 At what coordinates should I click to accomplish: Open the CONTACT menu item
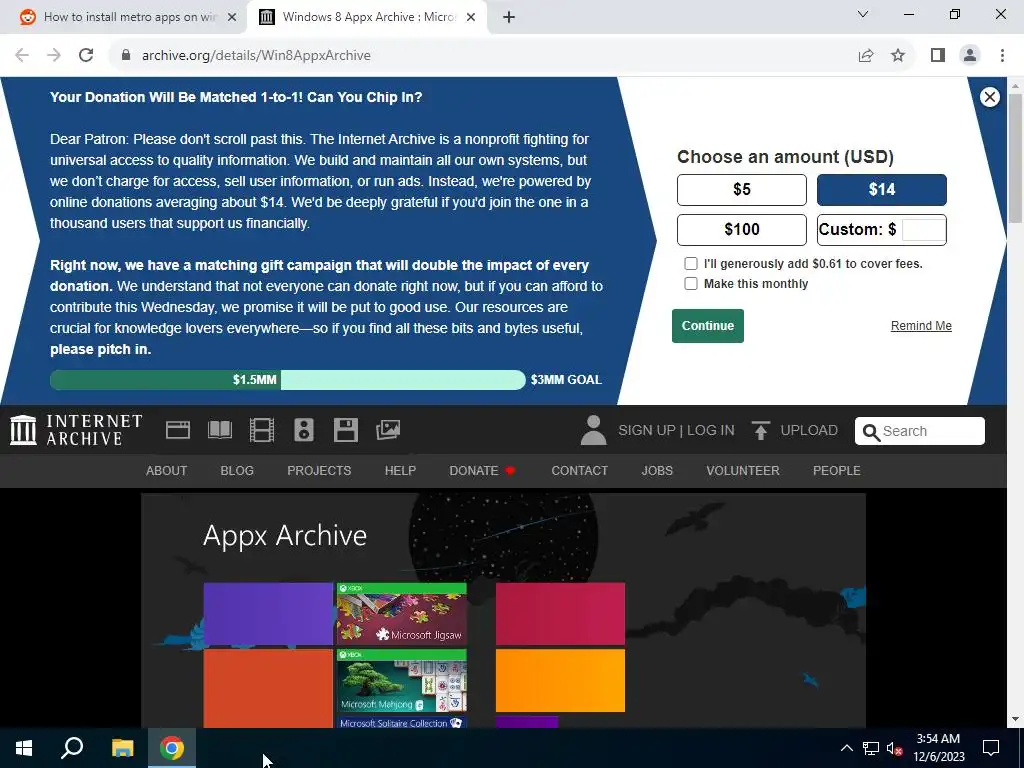click(579, 471)
